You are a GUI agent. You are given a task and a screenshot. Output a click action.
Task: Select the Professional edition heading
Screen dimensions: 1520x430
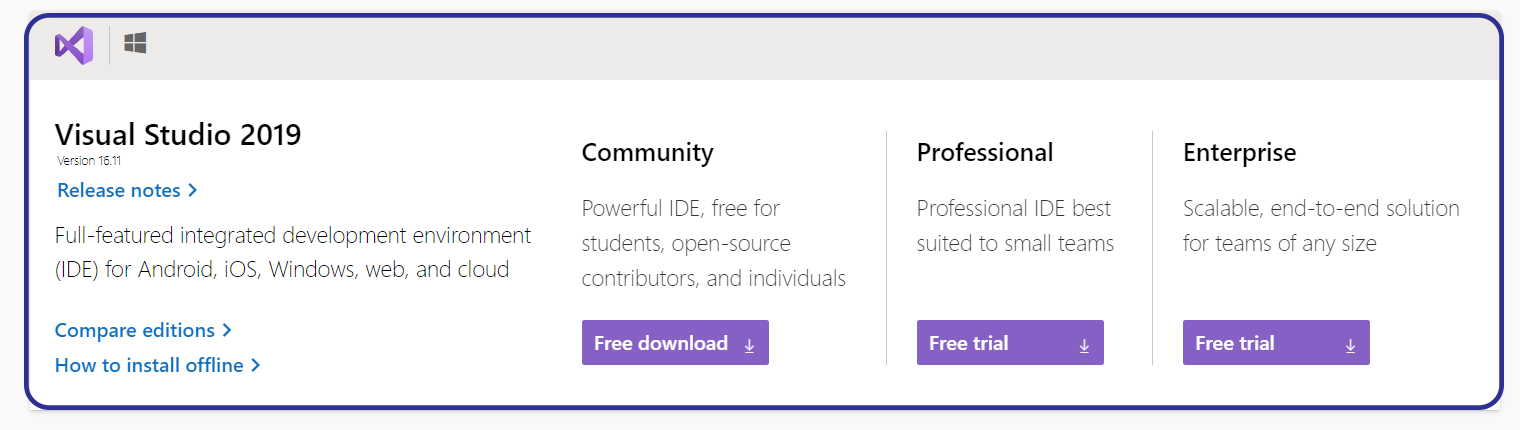pyautogui.click(x=985, y=153)
